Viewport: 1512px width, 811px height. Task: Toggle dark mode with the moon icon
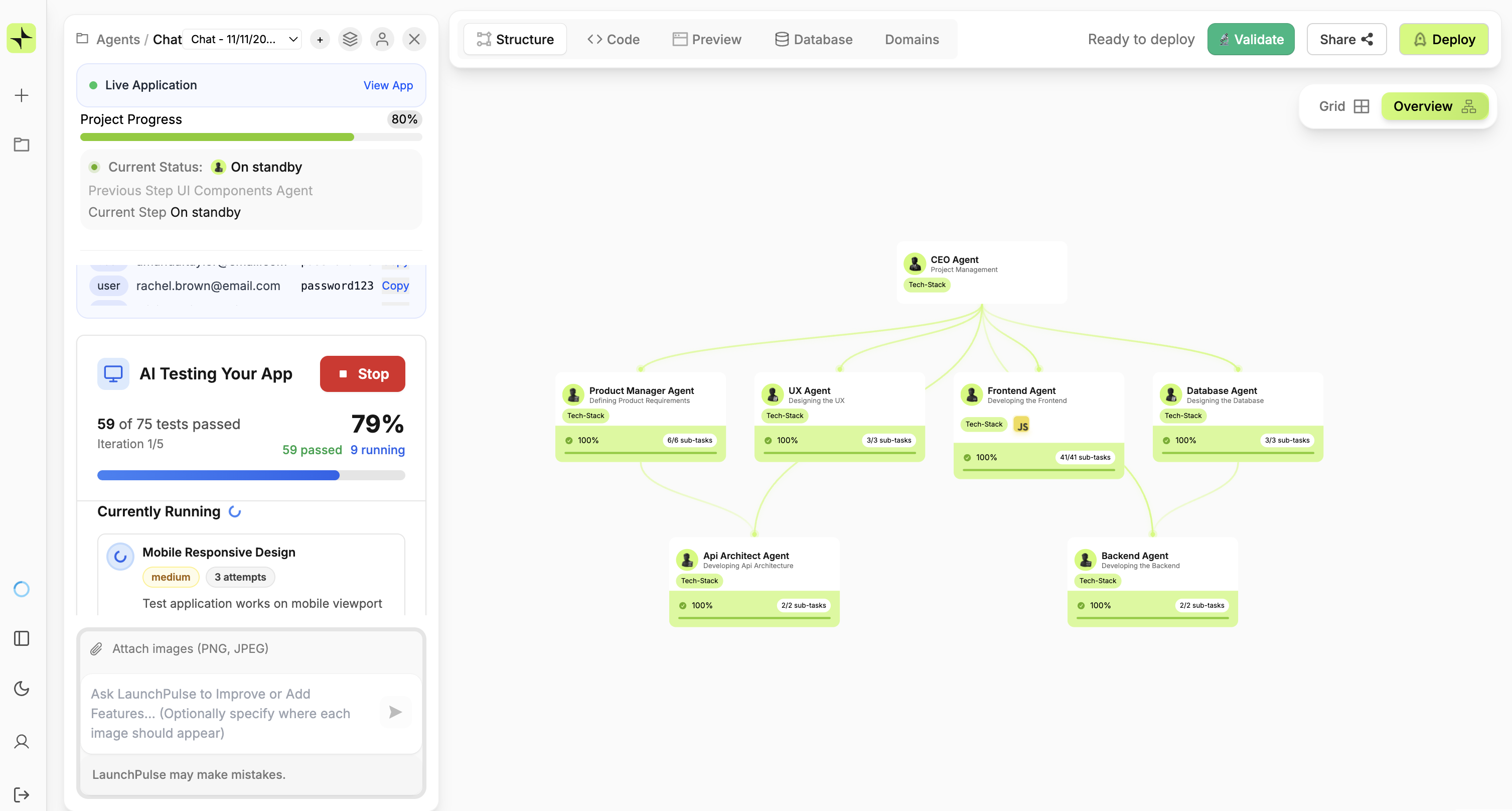[21, 688]
